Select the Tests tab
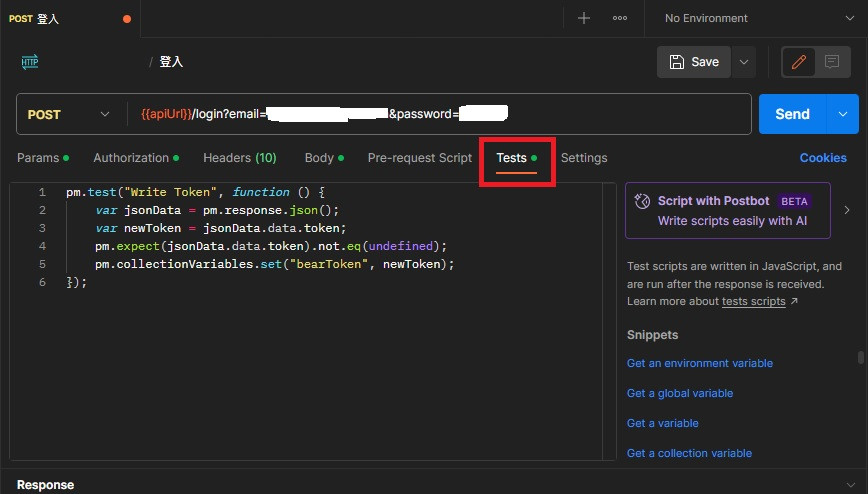The image size is (868, 494). point(516,158)
